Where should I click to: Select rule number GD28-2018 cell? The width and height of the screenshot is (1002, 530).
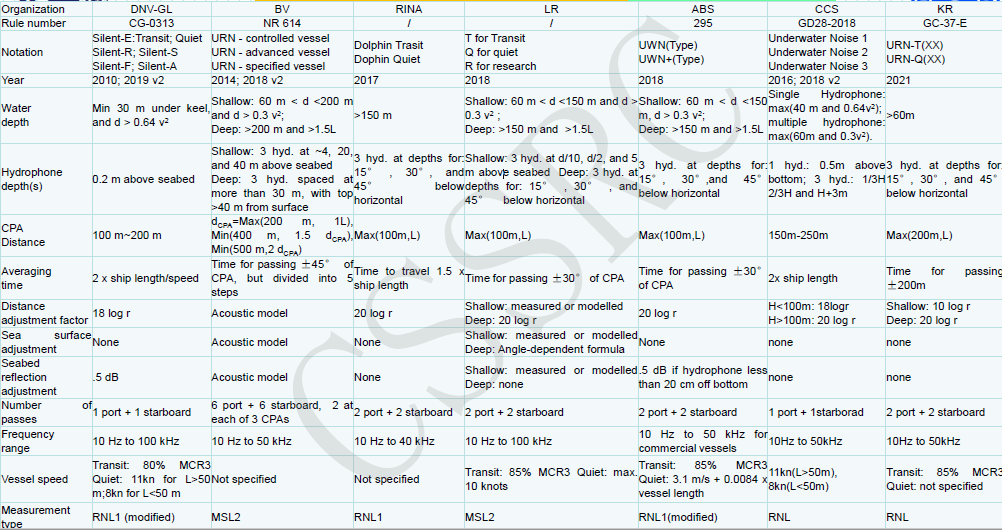click(826, 24)
